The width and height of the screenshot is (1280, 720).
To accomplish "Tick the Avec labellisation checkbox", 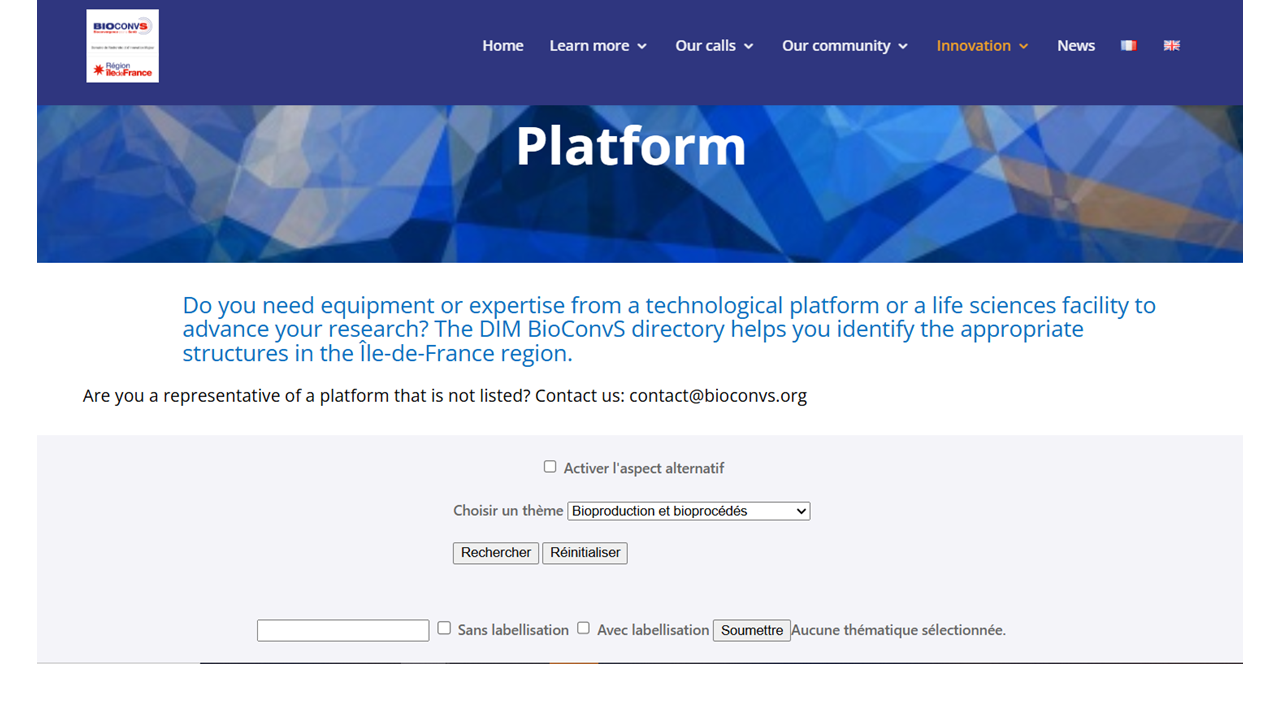I will click(x=584, y=628).
